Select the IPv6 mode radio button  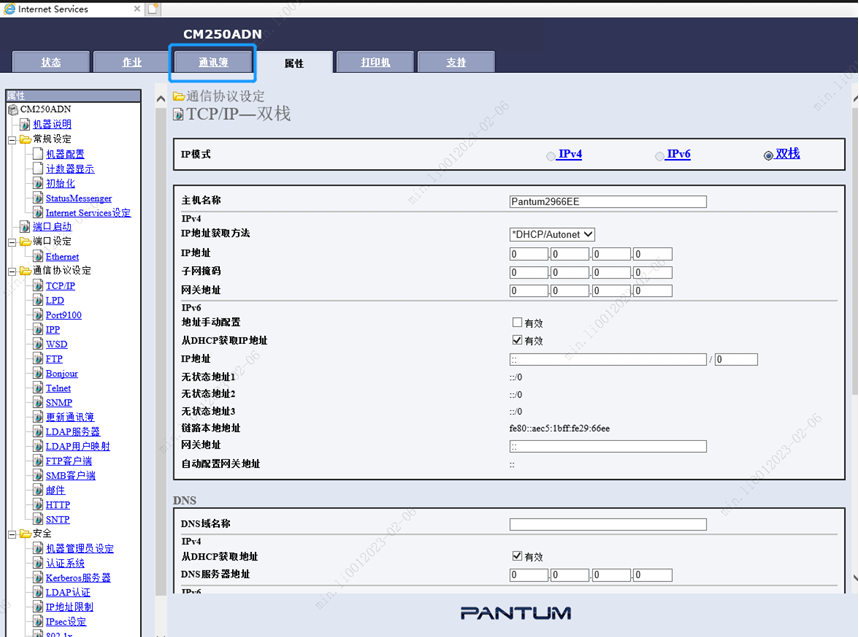coord(660,156)
